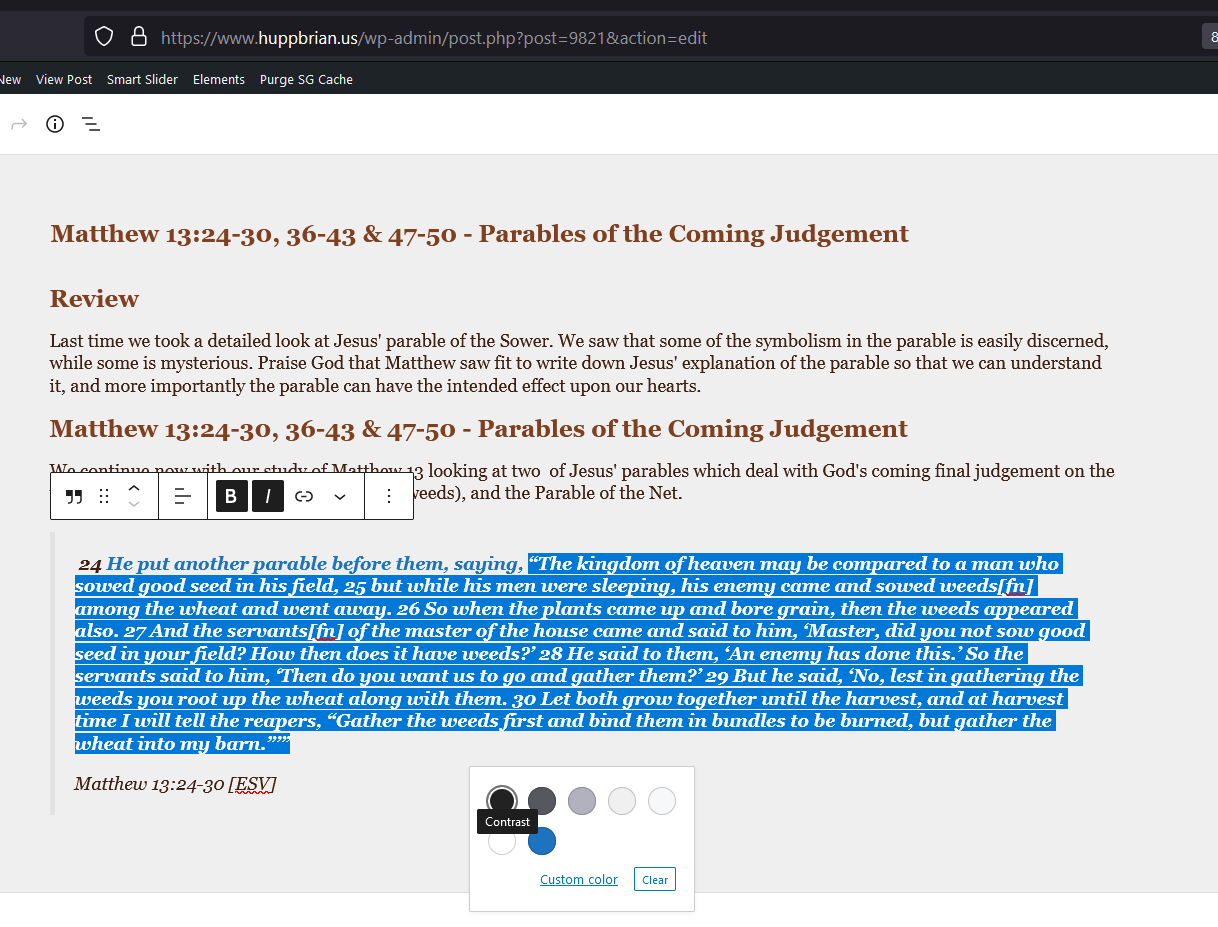Select the blue color swatch
The image size is (1218, 927).
coord(542,841)
